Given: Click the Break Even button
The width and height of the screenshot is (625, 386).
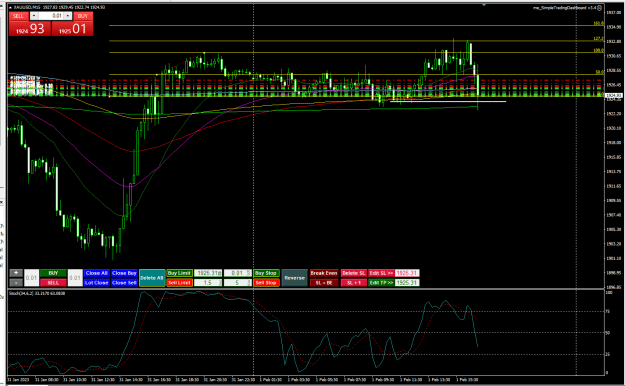Looking at the screenshot, I should click(324, 273).
